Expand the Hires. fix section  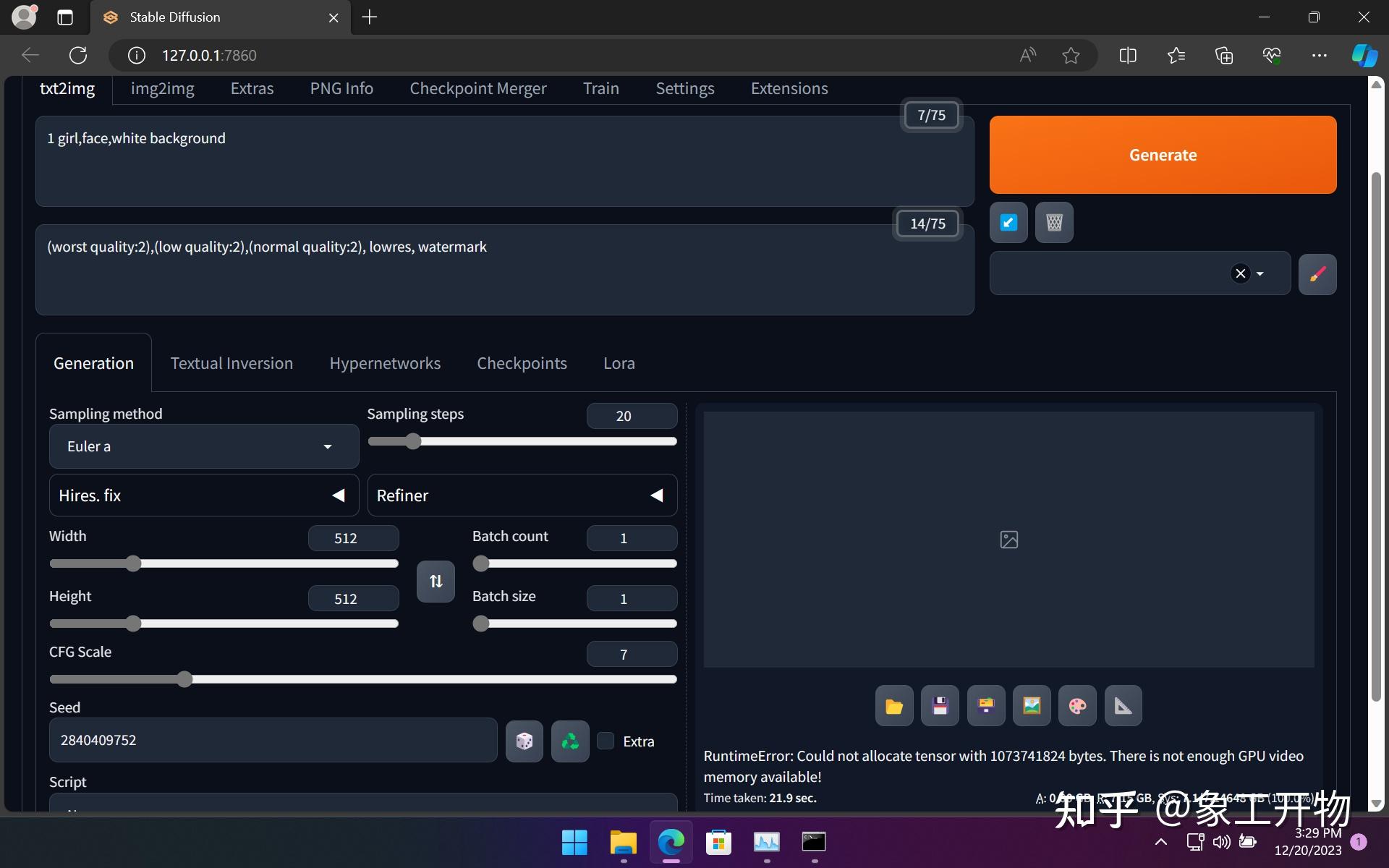click(x=338, y=495)
